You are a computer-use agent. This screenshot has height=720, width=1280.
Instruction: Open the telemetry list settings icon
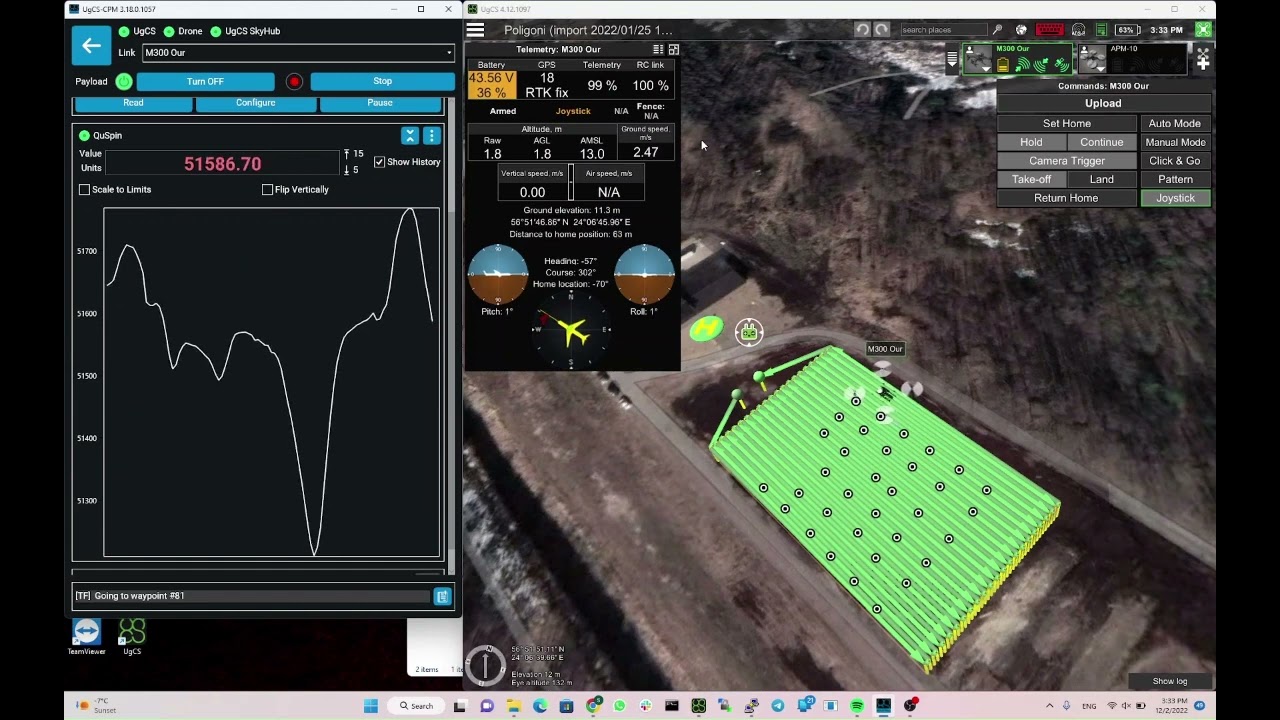coord(658,49)
